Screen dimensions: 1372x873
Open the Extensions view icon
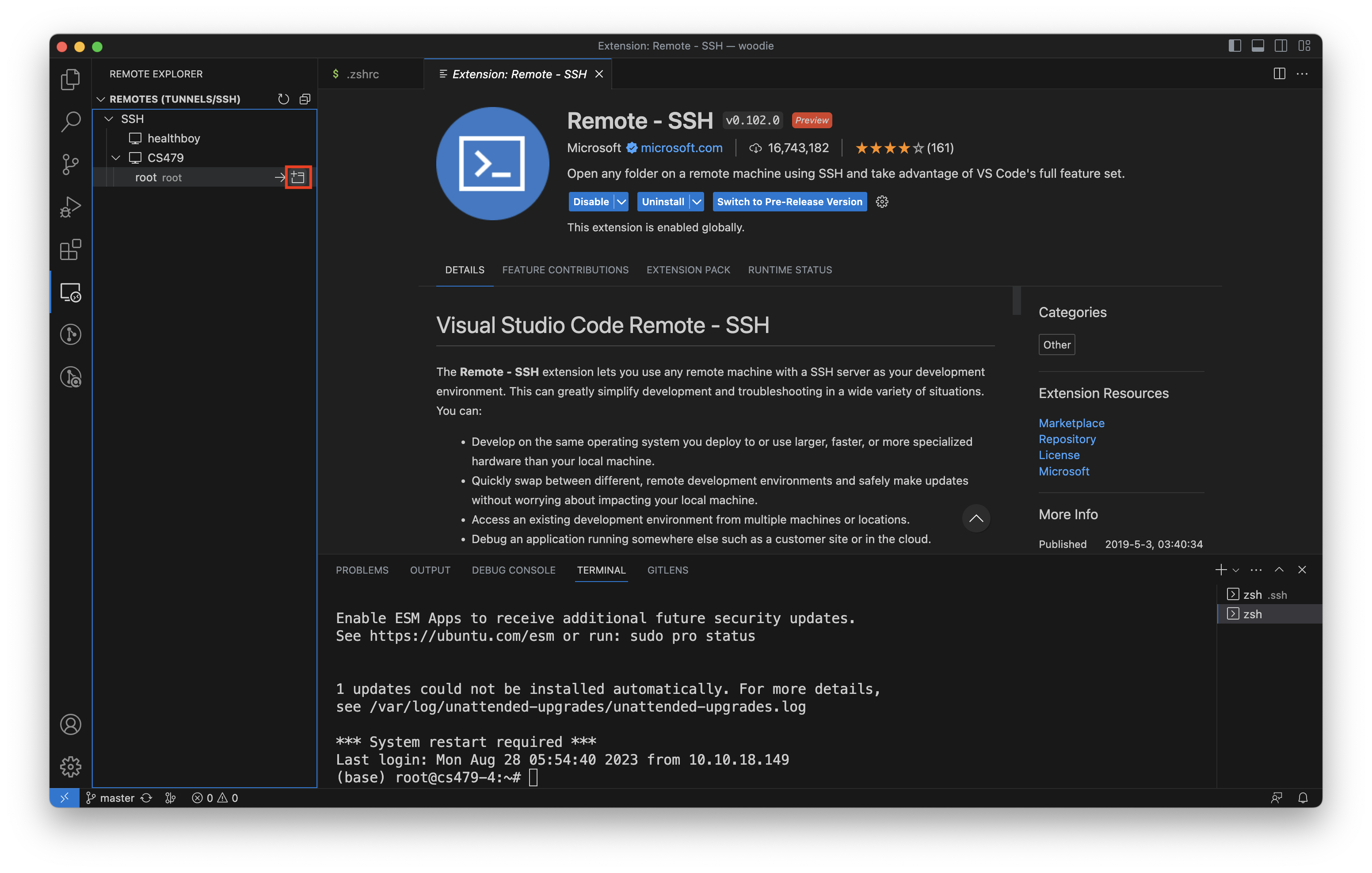click(x=71, y=250)
